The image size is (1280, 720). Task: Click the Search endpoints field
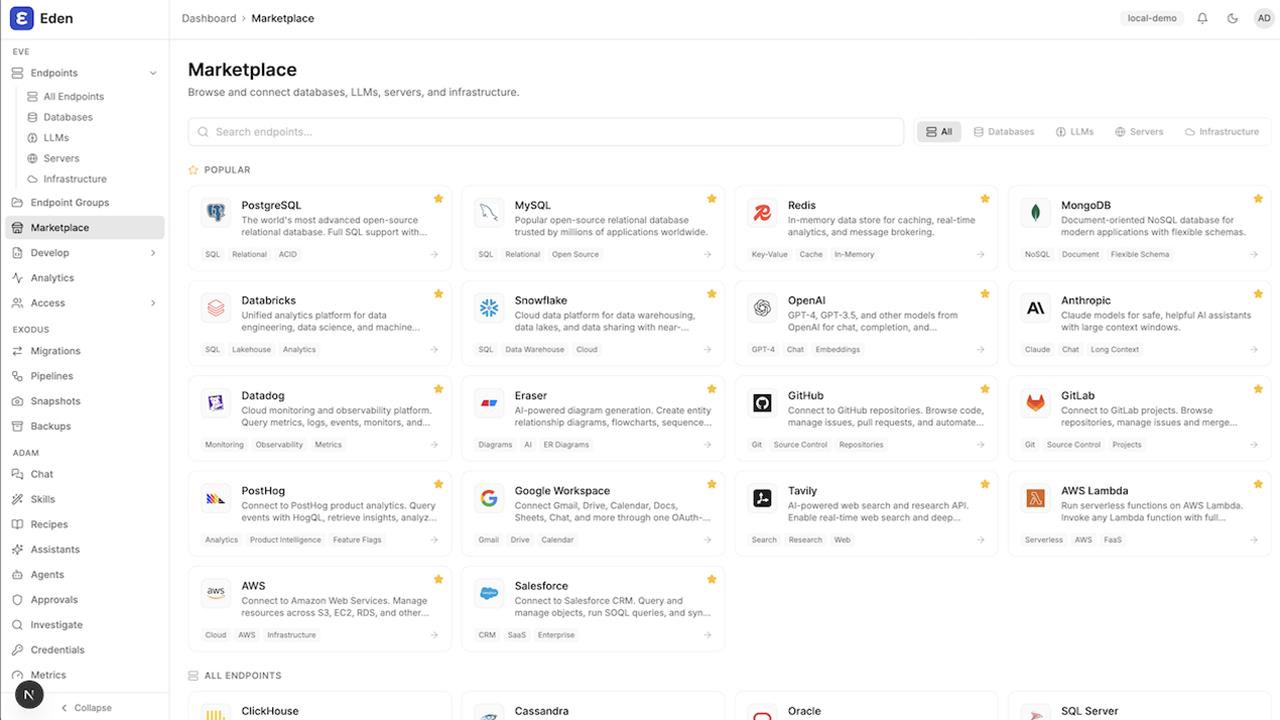[x=546, y=132]
